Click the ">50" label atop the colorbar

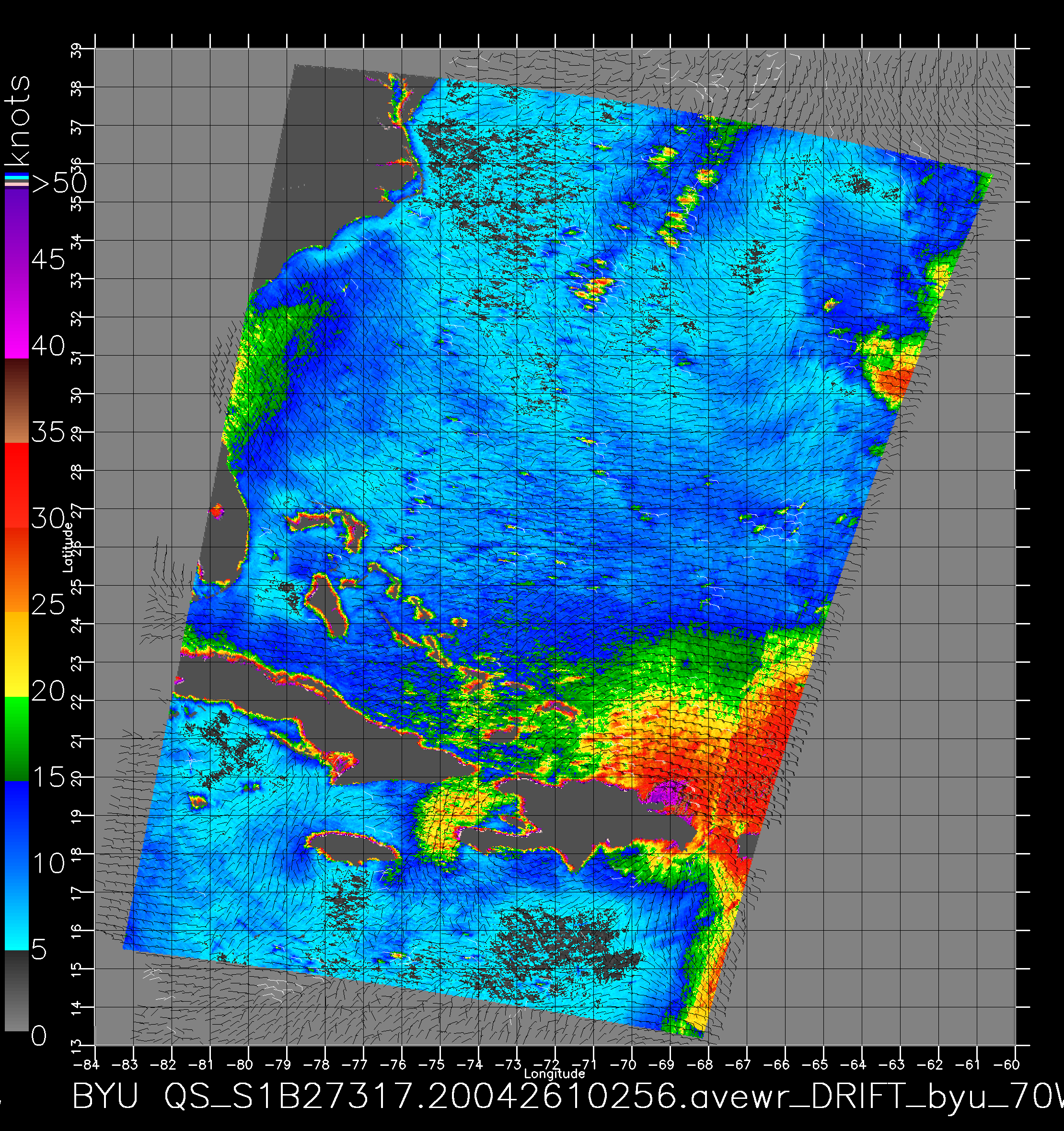point(59,183)
